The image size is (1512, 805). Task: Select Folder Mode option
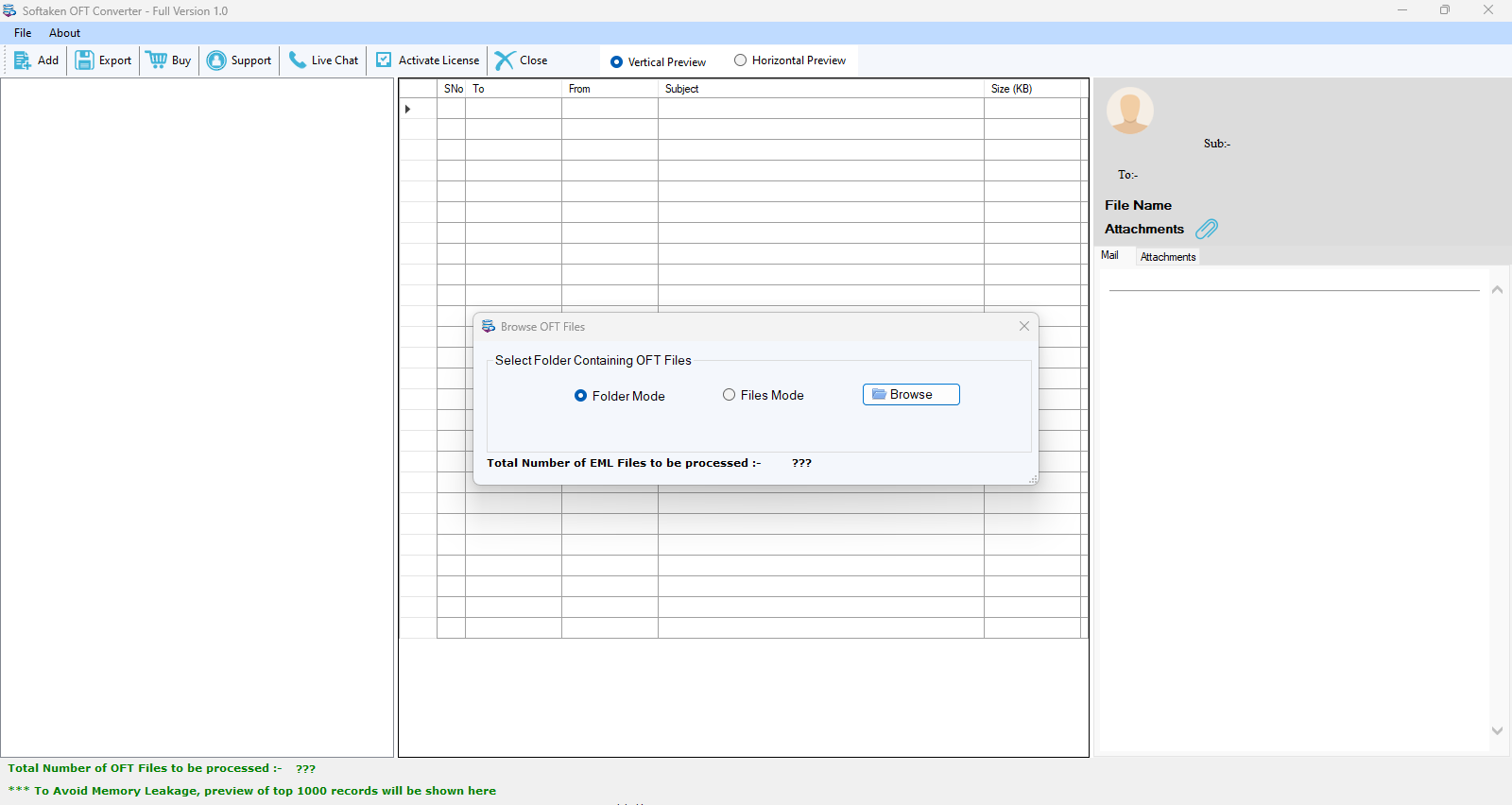(x=581, y=396)
